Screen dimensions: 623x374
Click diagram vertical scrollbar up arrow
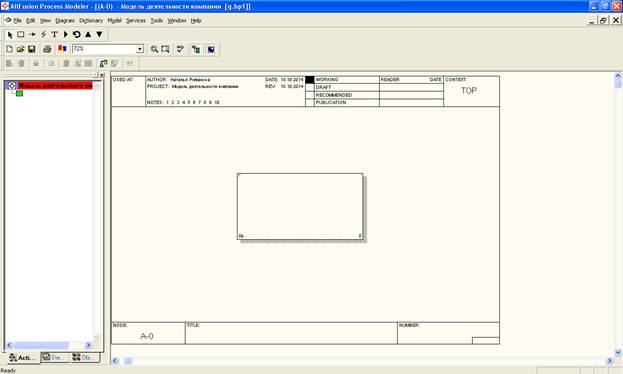618,76
